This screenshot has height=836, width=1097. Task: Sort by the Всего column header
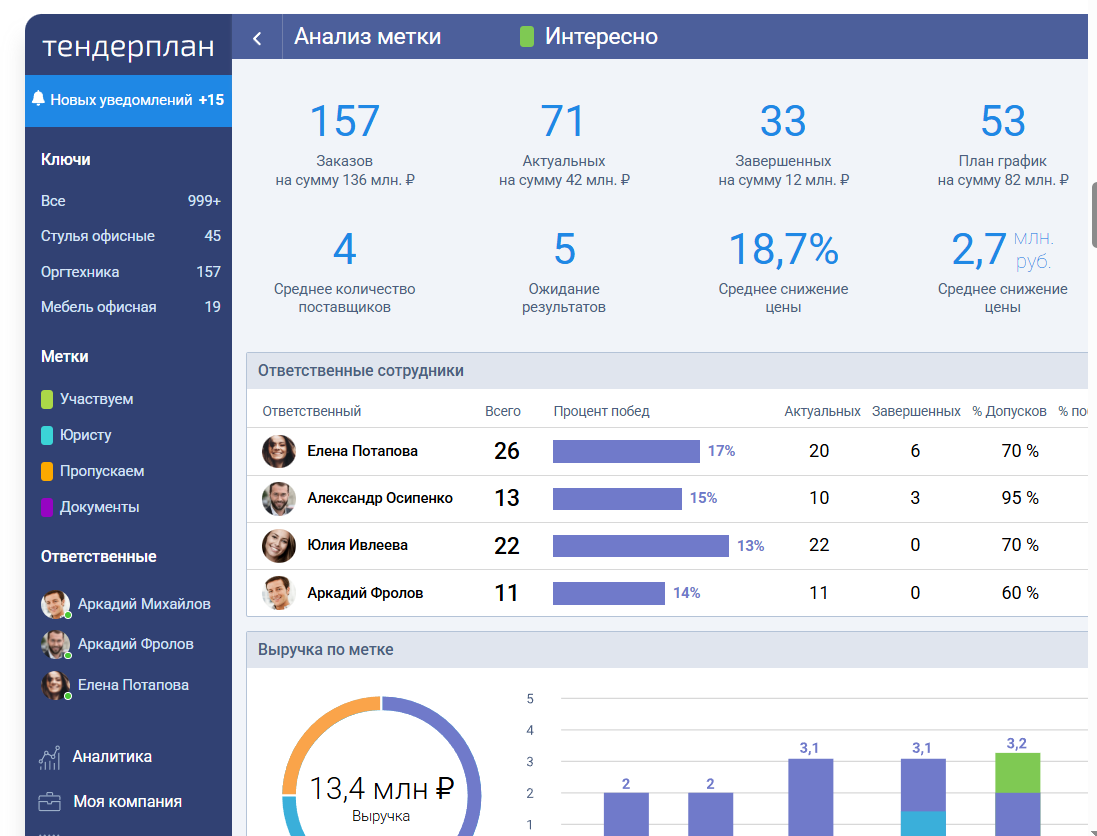503,411
